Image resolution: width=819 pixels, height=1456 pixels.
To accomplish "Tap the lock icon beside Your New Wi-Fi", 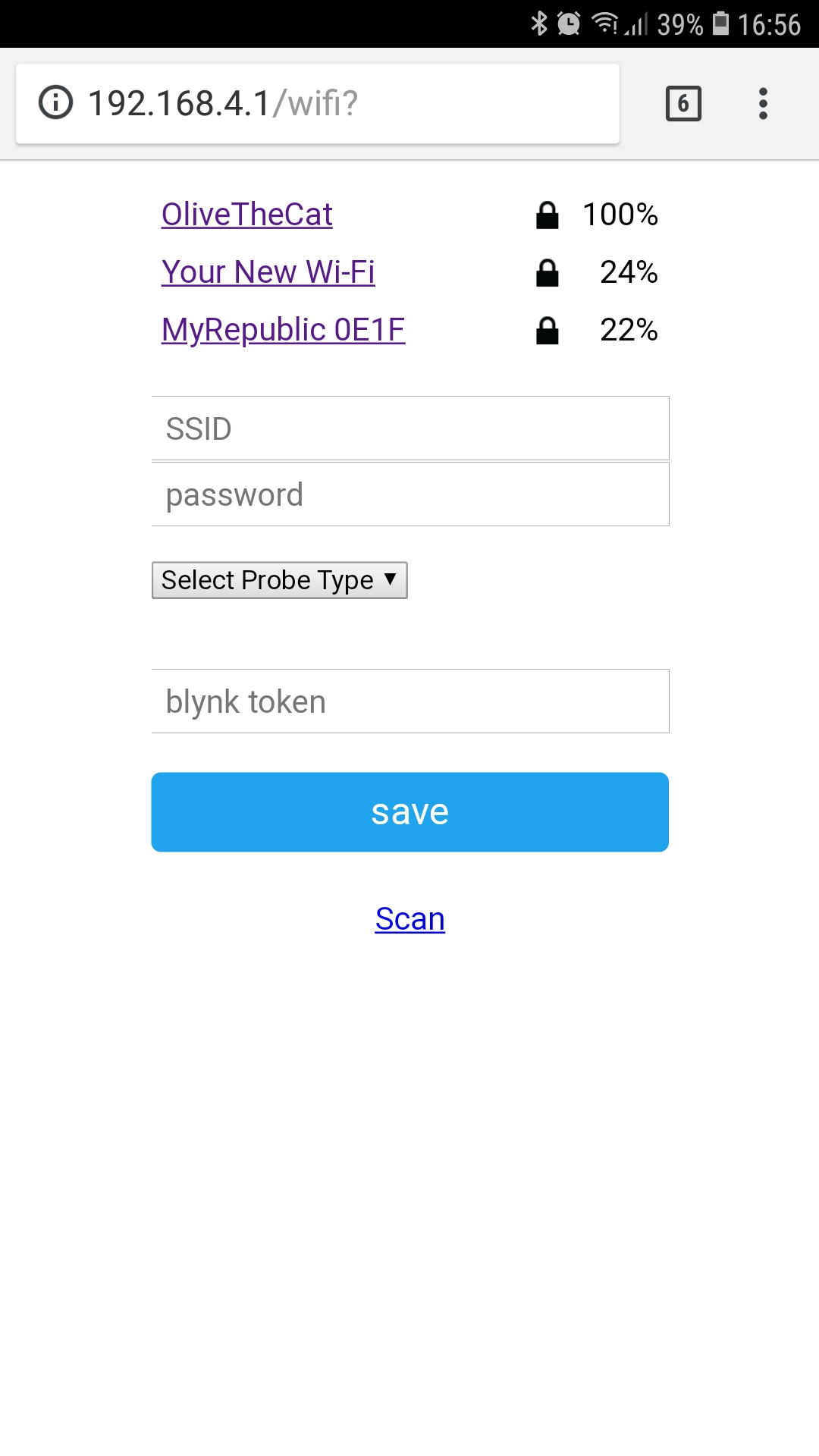I will pyautogui.click(x=547, y=273).
